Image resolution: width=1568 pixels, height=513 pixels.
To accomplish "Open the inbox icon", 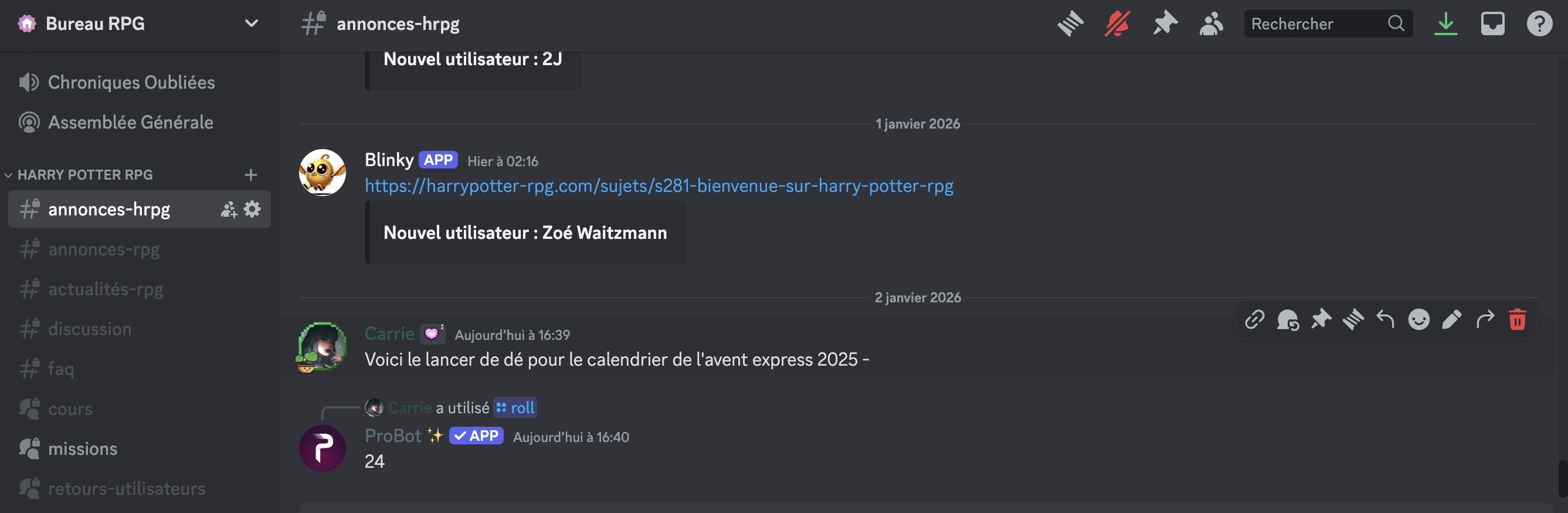I will point(1492,23).
